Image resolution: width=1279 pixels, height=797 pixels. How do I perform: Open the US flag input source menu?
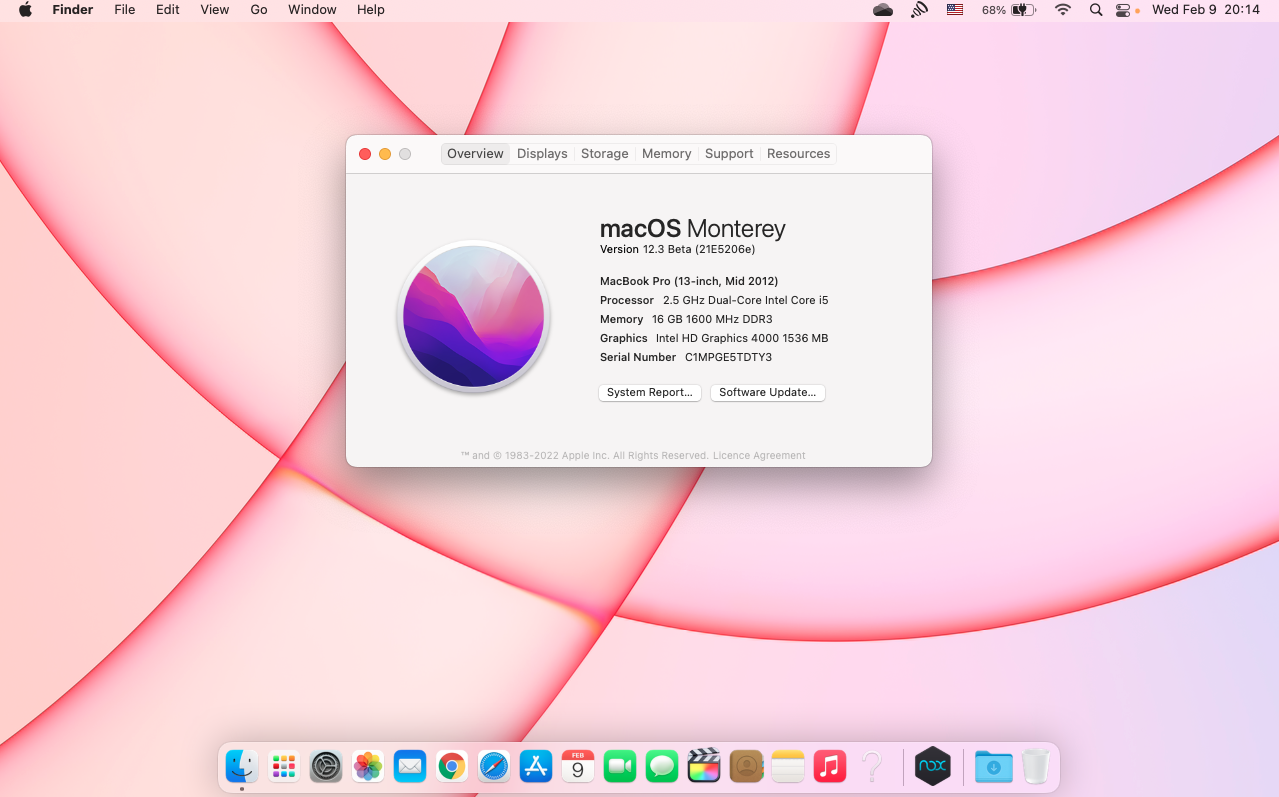tap(955, 10)
